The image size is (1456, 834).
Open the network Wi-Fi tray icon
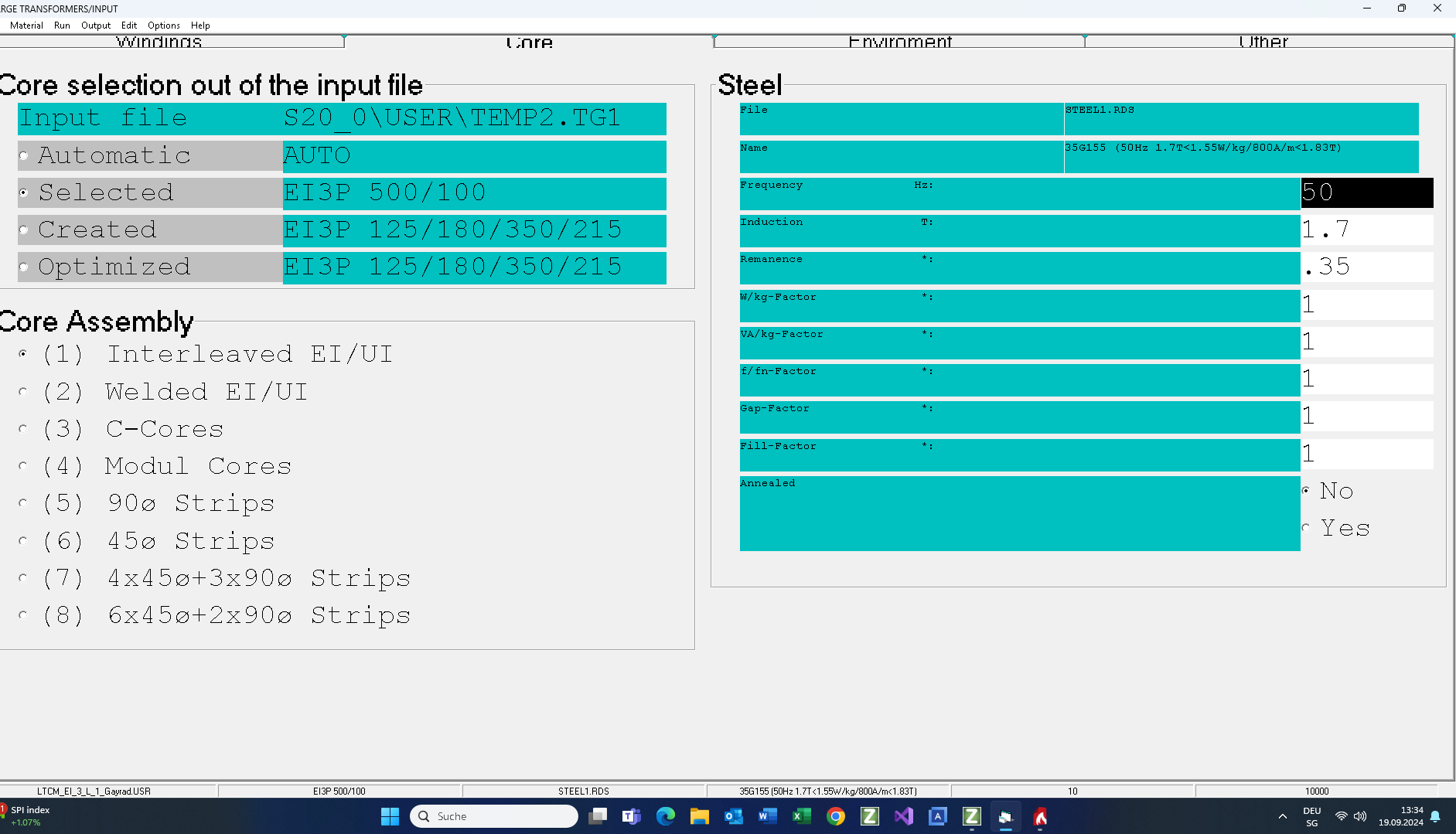coord(1342,816)
